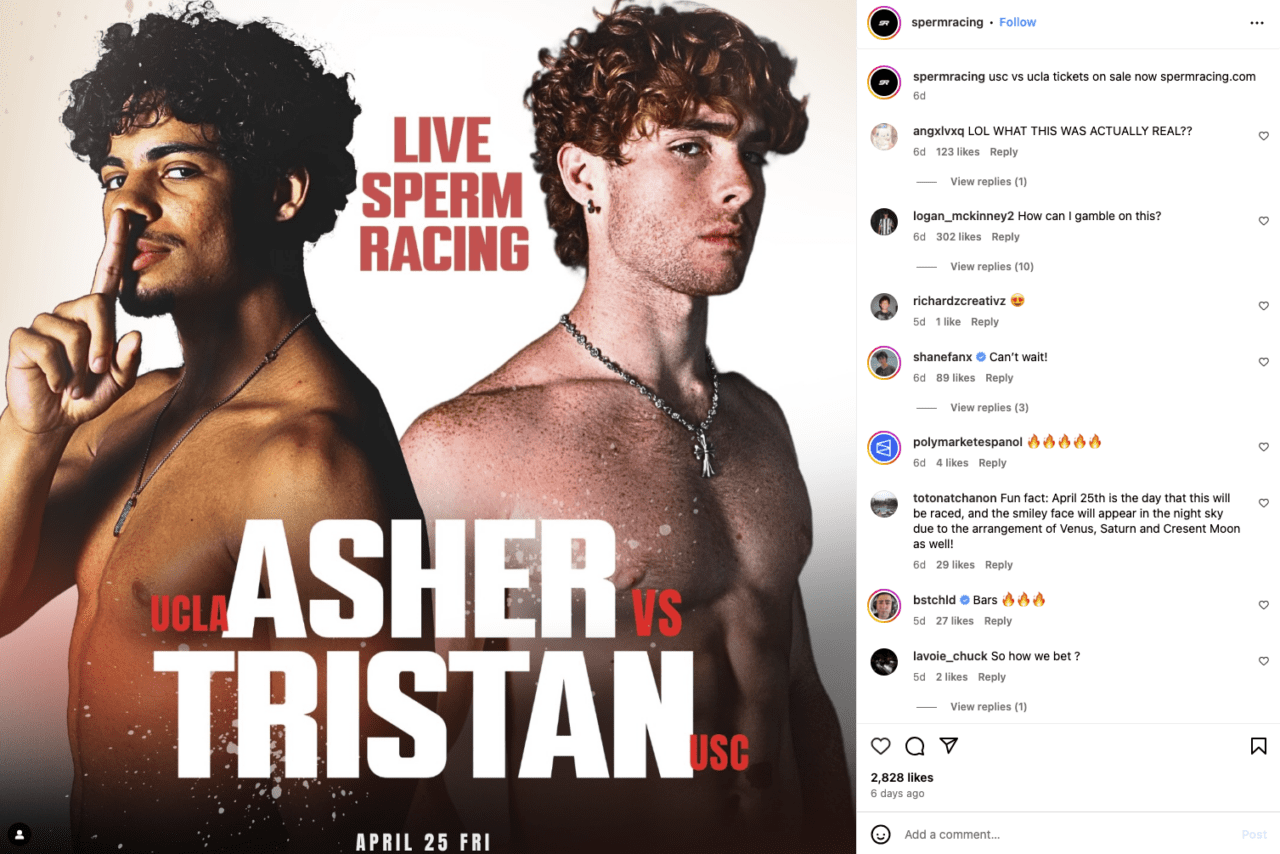This screenshot has width=1280, height=854.
Task: Open more options three-dot menu
Action: coord(1257,23)
